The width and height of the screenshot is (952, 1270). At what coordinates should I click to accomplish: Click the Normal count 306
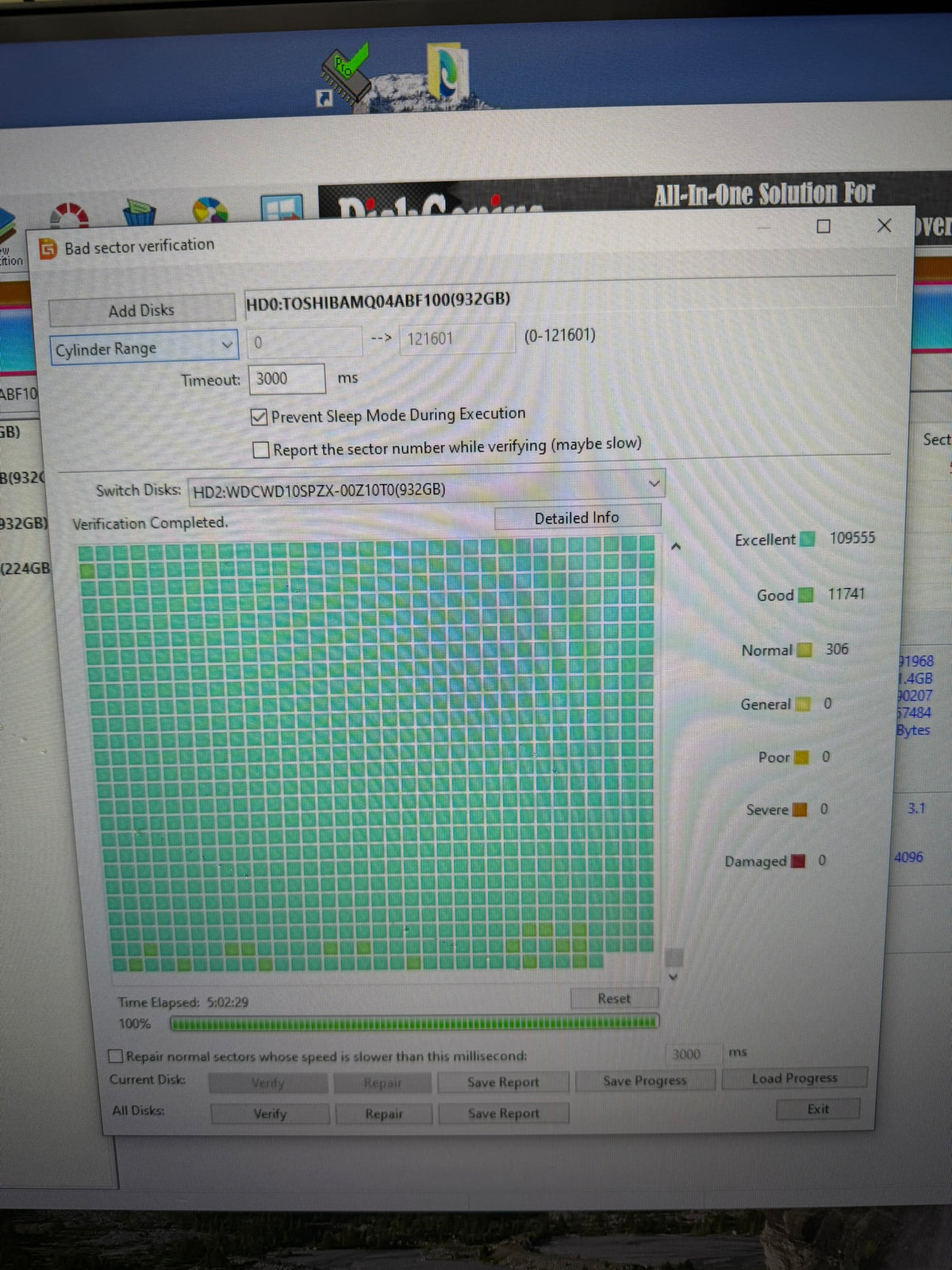pyautogui.click(x=836, y=648)
